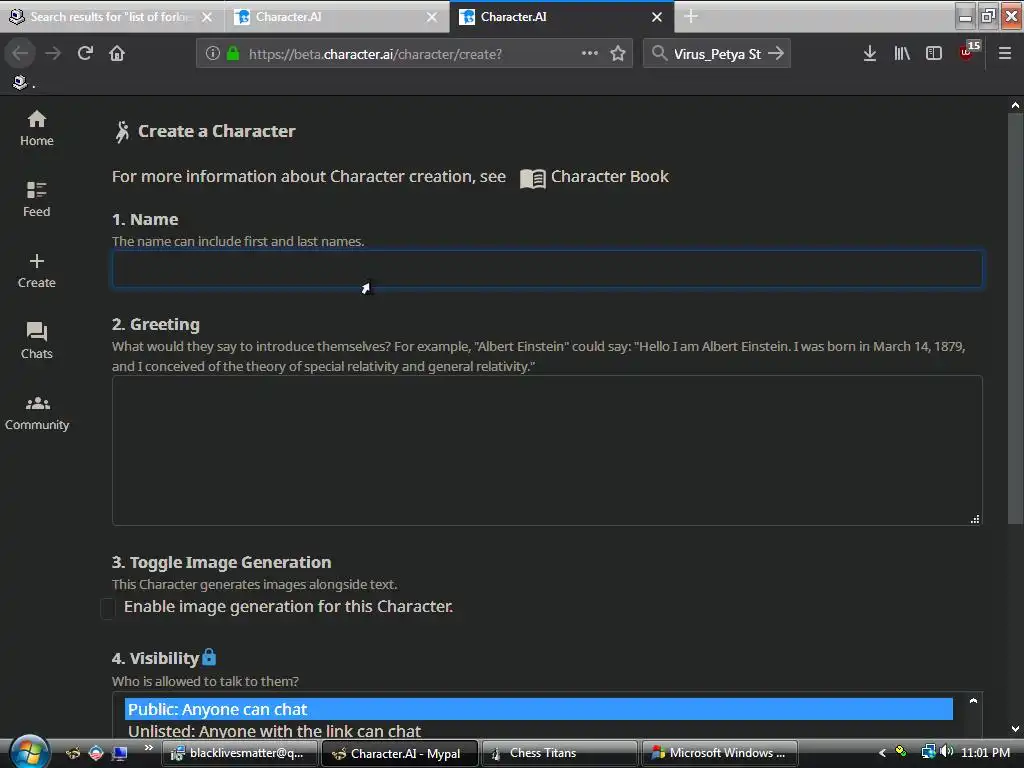This screenshot has height=768, width=1024.
Task: Switch to the Search results tab
Action: pyautogui.click(x=110, y=17)
